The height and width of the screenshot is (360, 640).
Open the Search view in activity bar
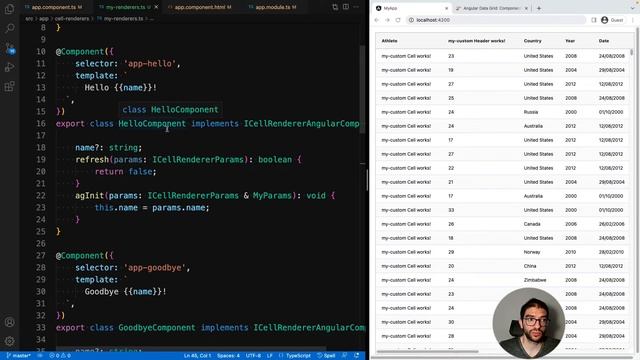tap(9, 28)
